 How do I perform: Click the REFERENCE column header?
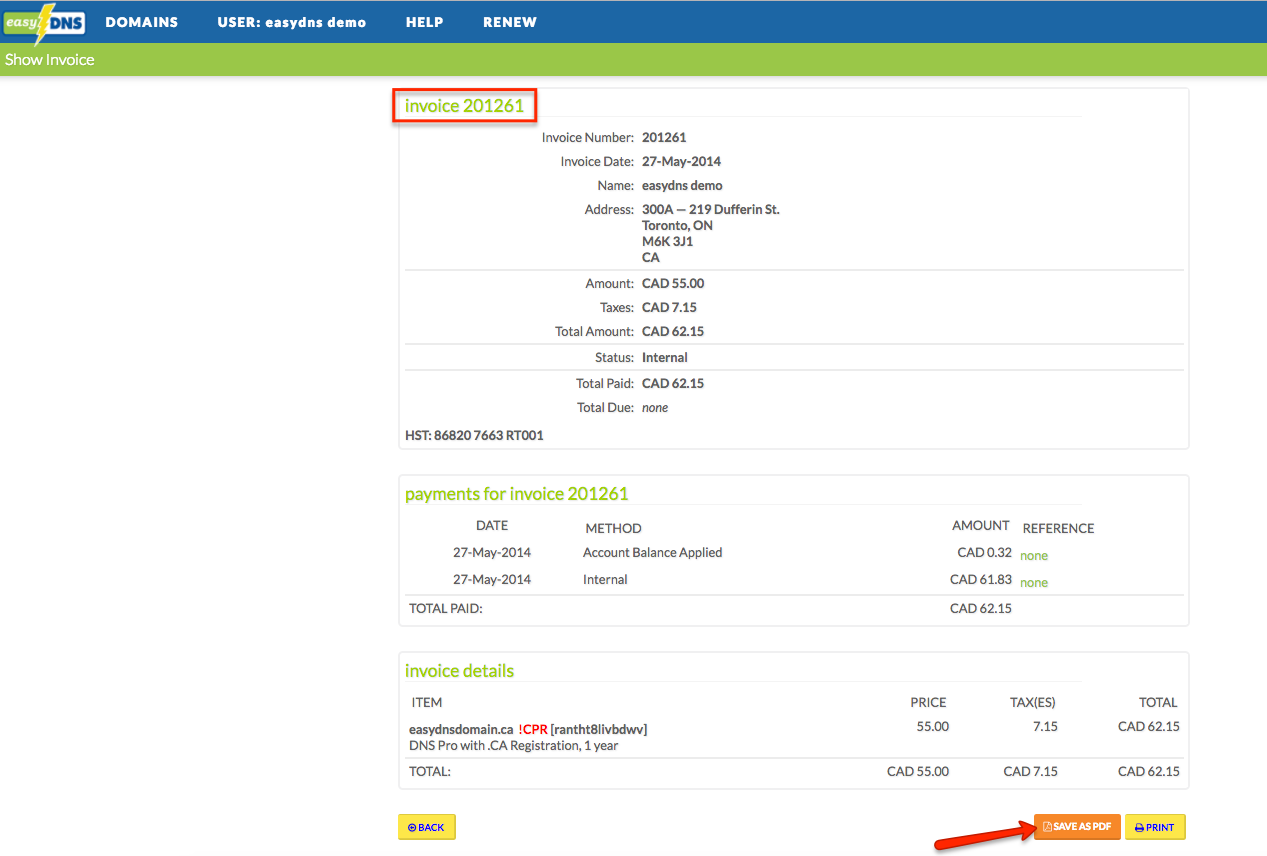point(1058,528)
